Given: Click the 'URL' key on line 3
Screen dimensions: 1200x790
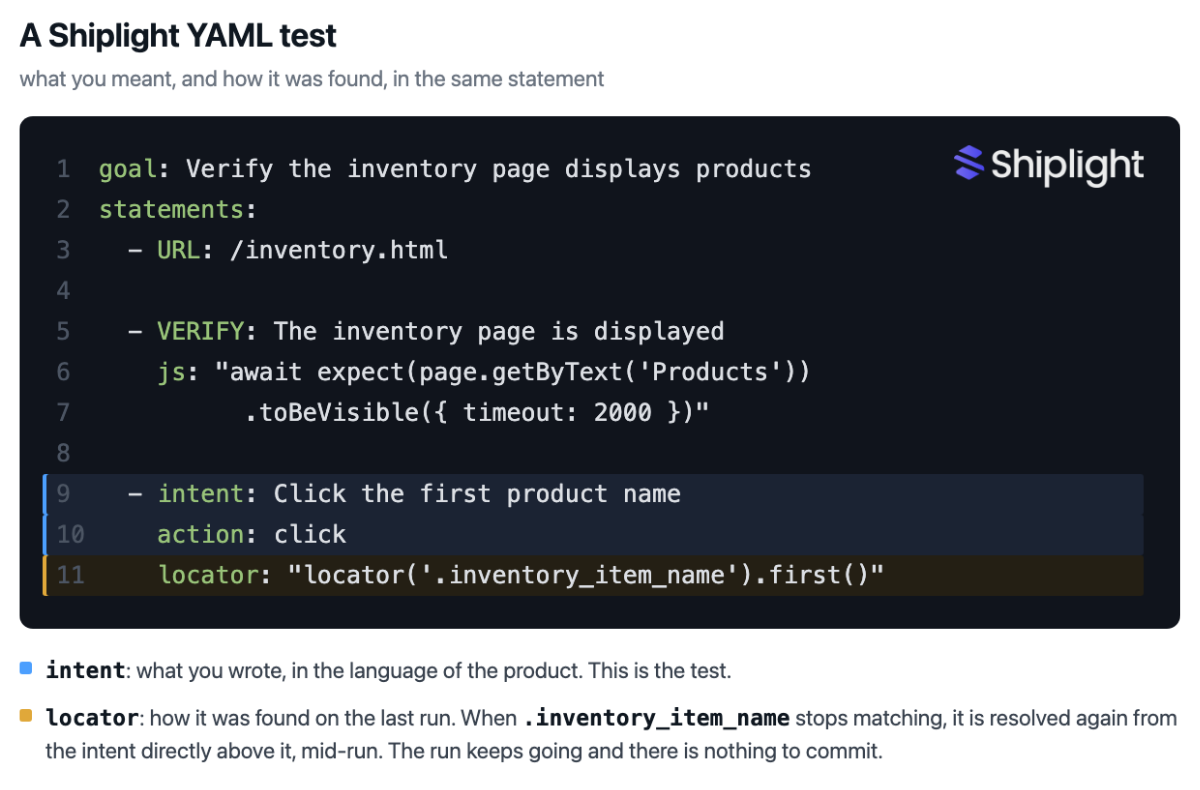Looking at the screenshot, I should point(178,250).
